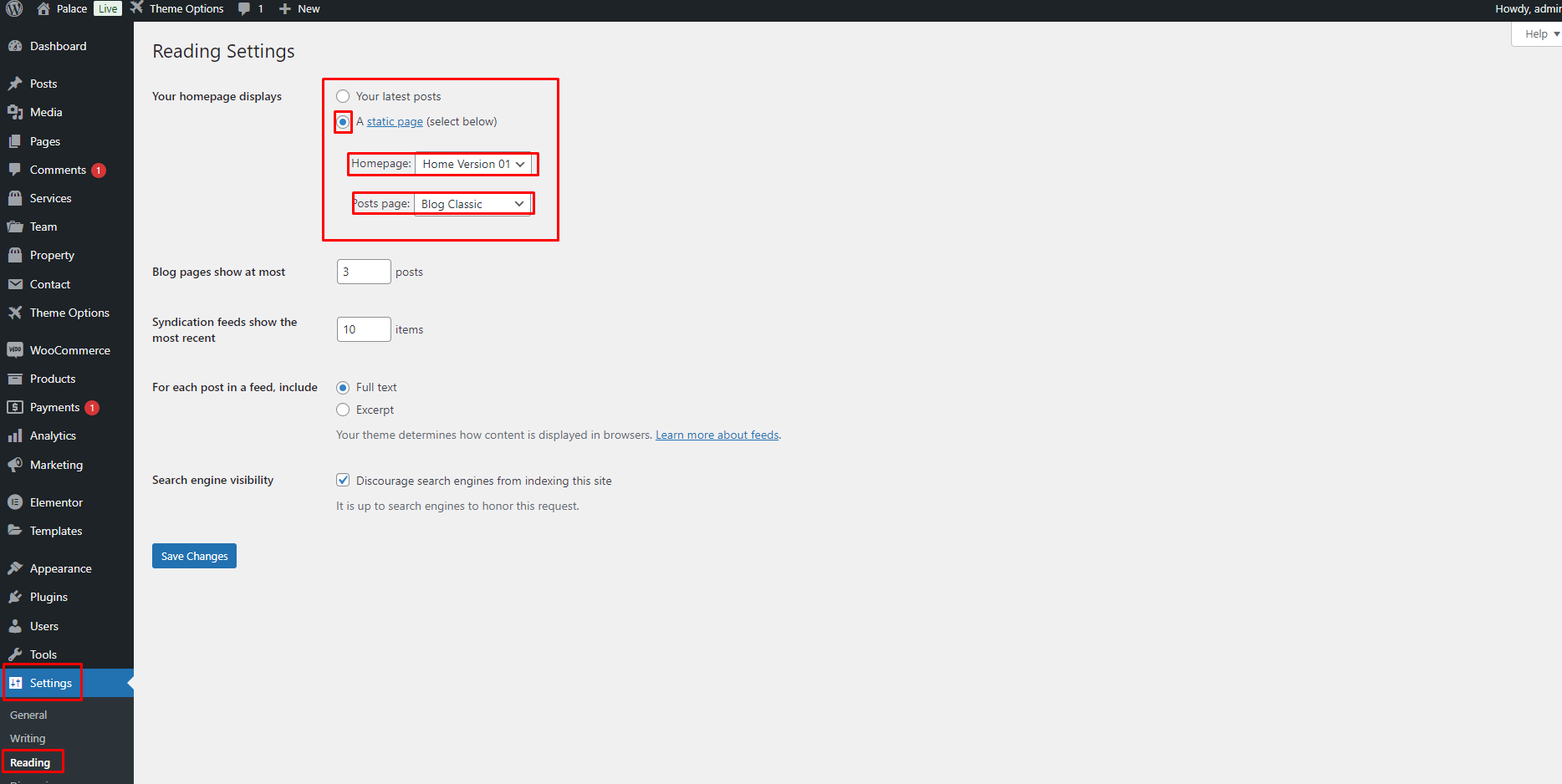The height and width of the screenshot is (784, 1562).
Task: Click the Plugins plug icon
Action: click(x=15, y=597)
